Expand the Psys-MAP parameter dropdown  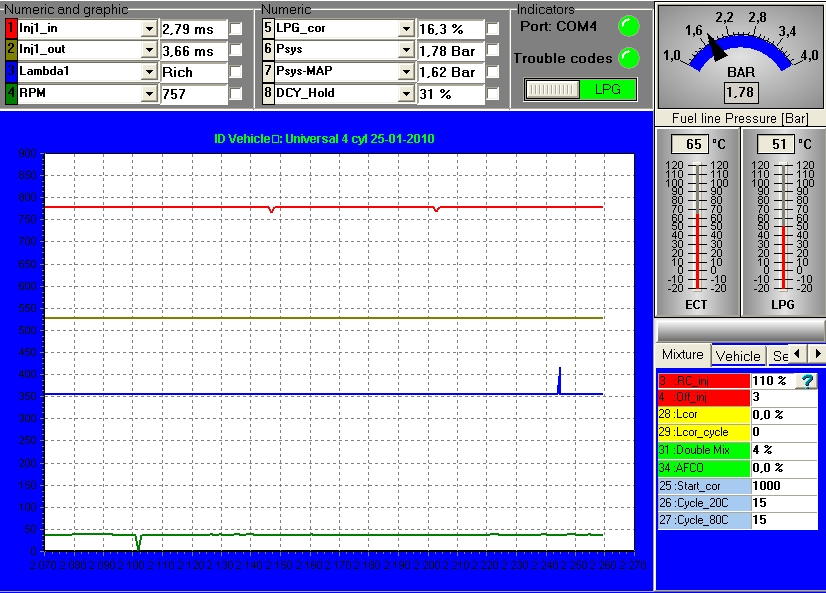[x=406, y=72]
